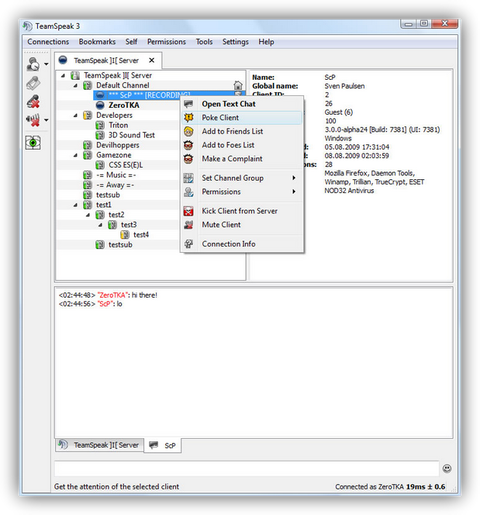
Task: Collapse the test3 channel node
Action: (x=100, y=225)
